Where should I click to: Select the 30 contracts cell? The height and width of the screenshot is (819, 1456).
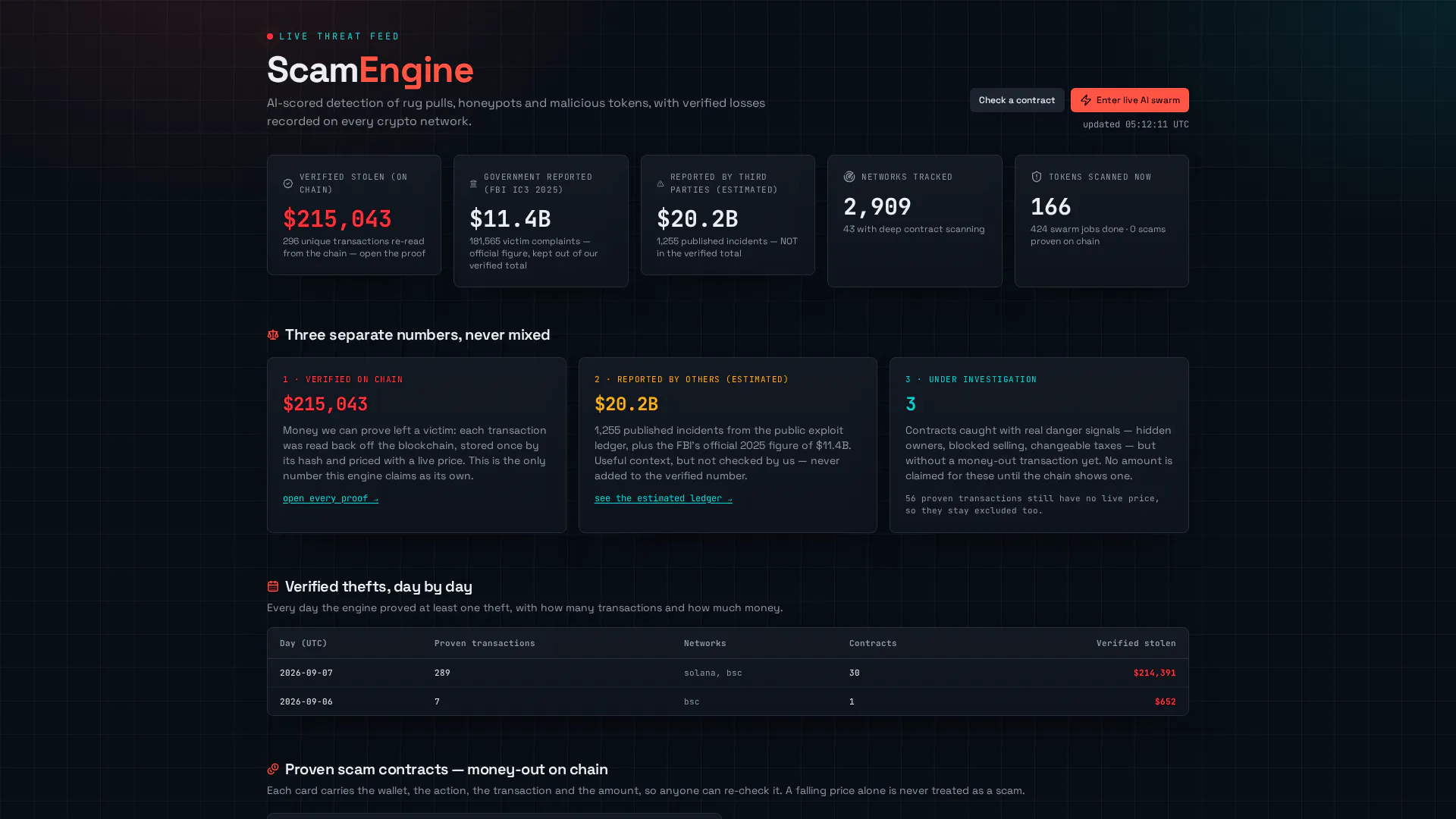pos(855,673)
